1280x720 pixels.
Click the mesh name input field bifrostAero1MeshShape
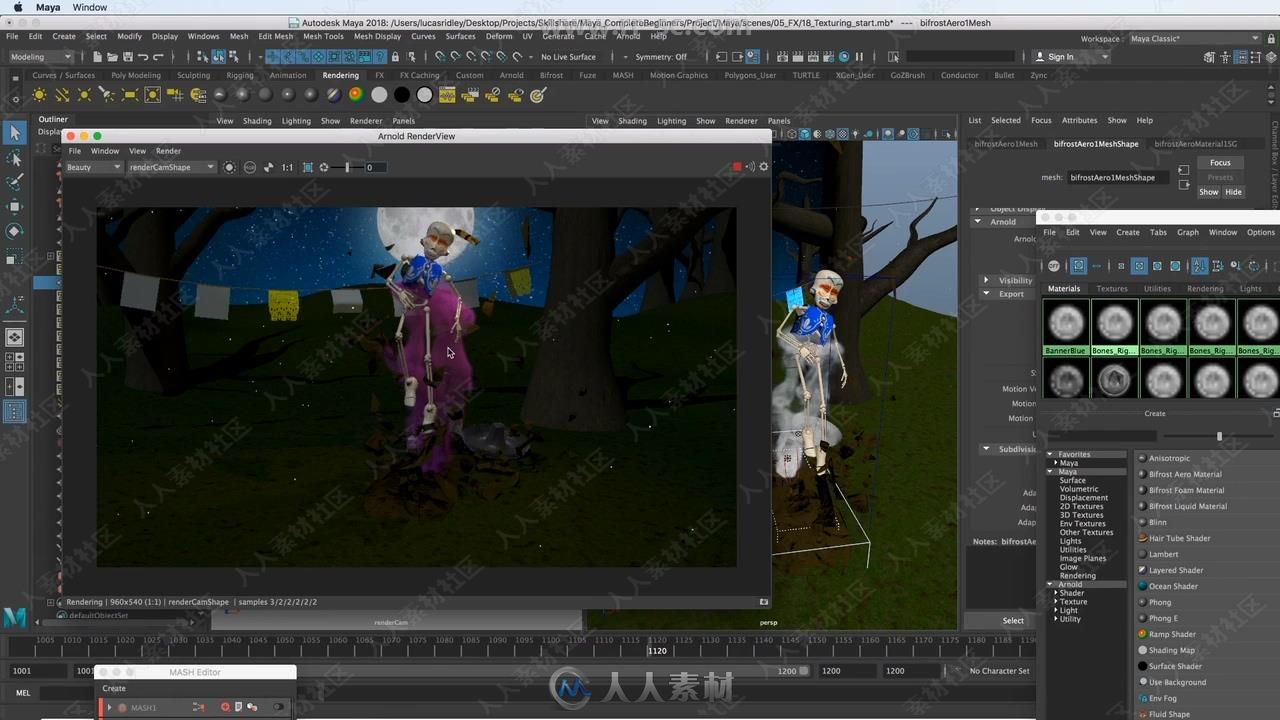click(x=1118, y=177)
